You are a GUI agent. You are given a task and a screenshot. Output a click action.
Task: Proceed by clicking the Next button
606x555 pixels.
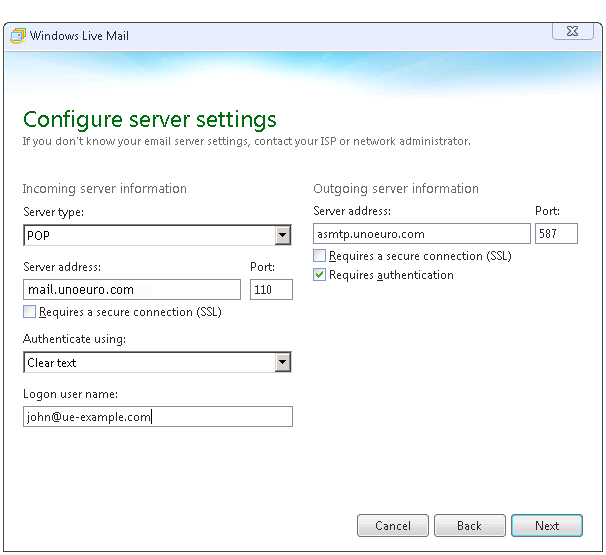[547, 526]
